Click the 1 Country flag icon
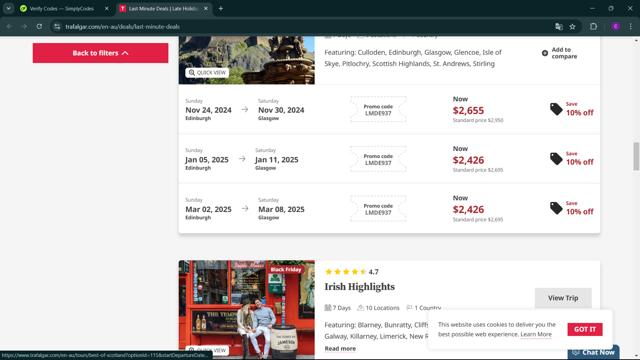640x360 pixels. coord(409,308)
